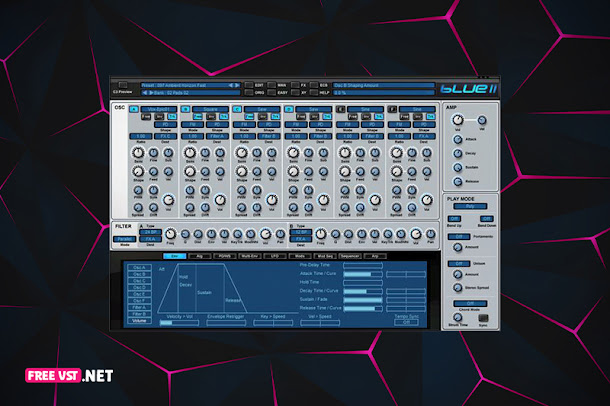Open oscillator B FM mode dropdown
The image size is (610, 406).
193,124
